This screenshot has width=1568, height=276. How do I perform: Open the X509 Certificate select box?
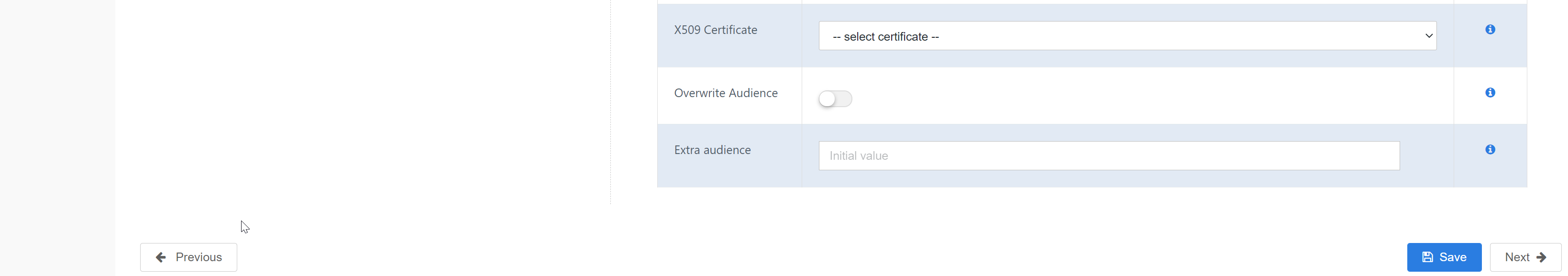[x=1127, y=36]
